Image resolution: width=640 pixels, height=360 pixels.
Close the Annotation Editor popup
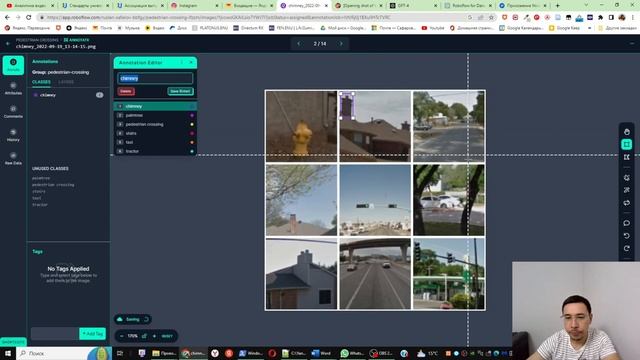pyautogui.click(x=191, y=62)
